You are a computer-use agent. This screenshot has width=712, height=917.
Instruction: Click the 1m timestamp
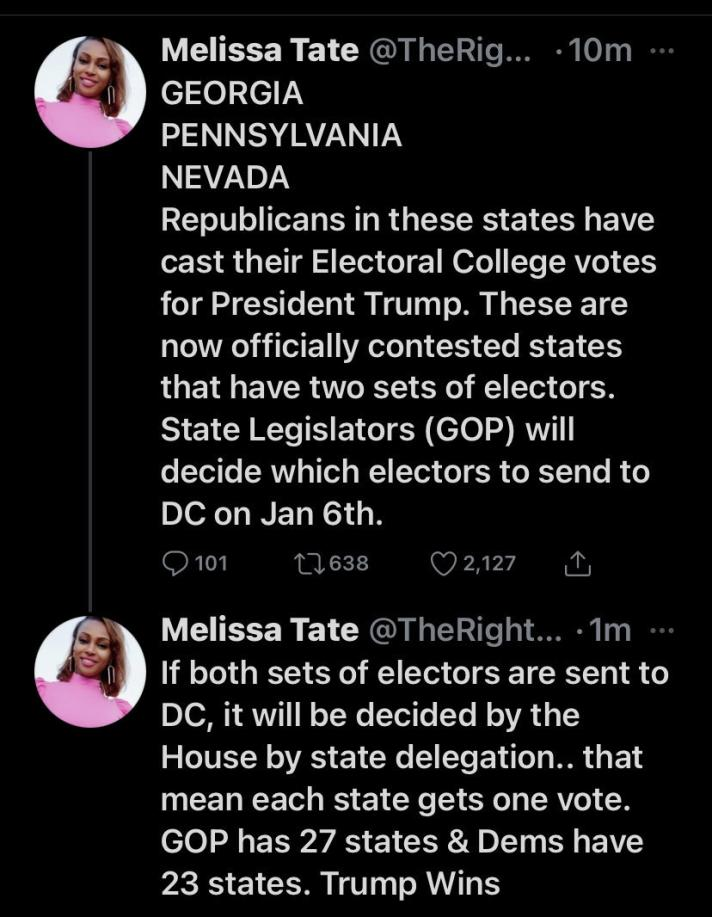point(611,629)
